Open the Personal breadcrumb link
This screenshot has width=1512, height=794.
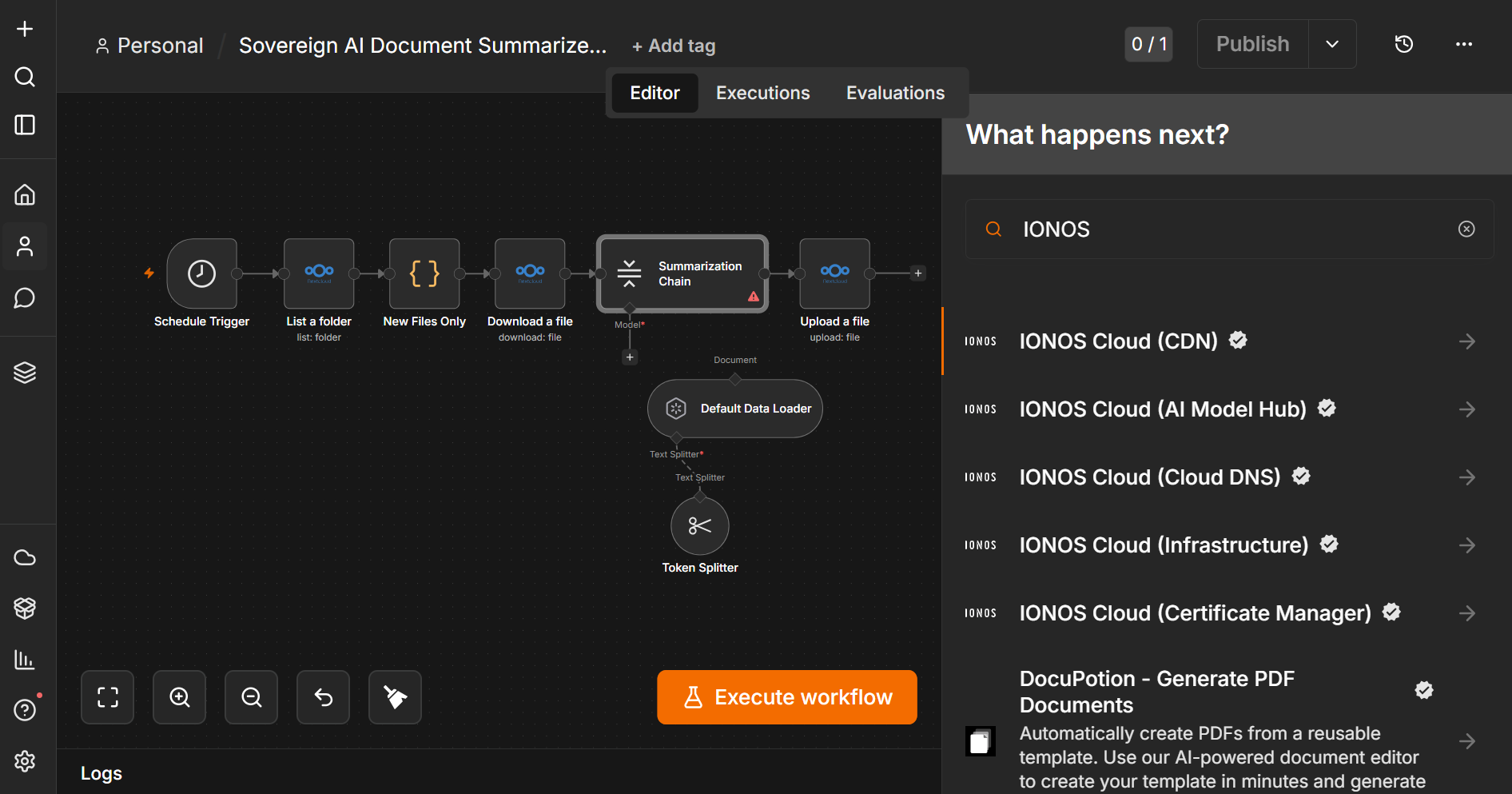(149, 46)
